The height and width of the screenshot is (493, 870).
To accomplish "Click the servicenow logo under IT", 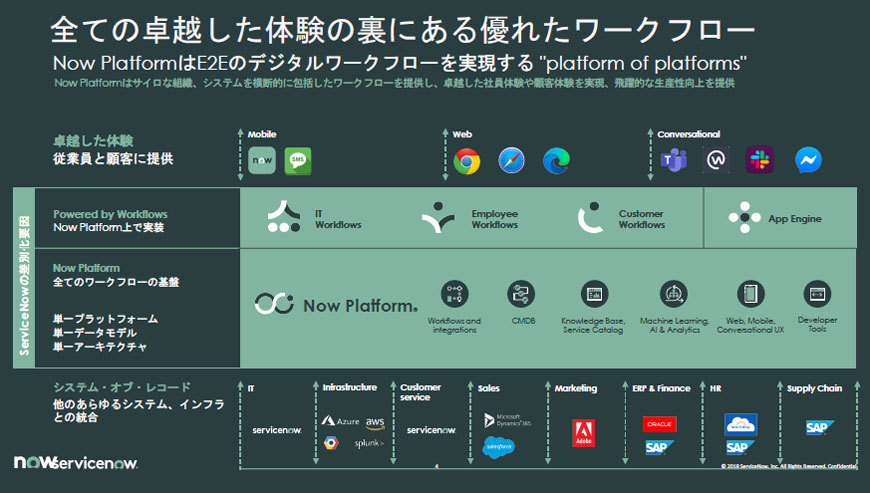I will [x=277, y=430].
